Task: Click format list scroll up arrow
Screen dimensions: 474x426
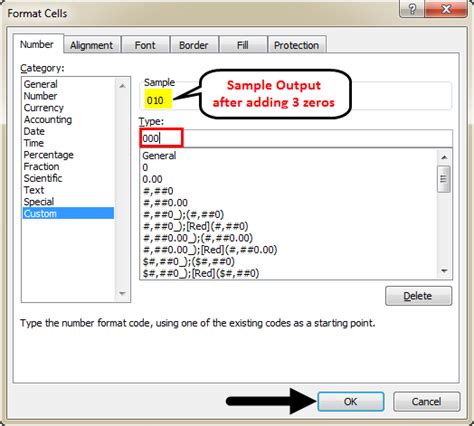Action: tap(444, 157)
